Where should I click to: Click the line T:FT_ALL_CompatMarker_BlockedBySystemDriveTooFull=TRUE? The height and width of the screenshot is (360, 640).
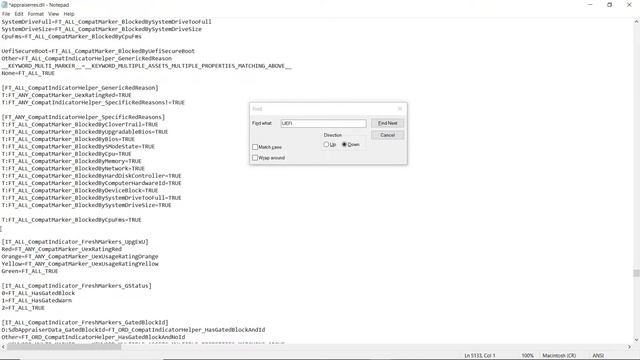pos(91,198)
